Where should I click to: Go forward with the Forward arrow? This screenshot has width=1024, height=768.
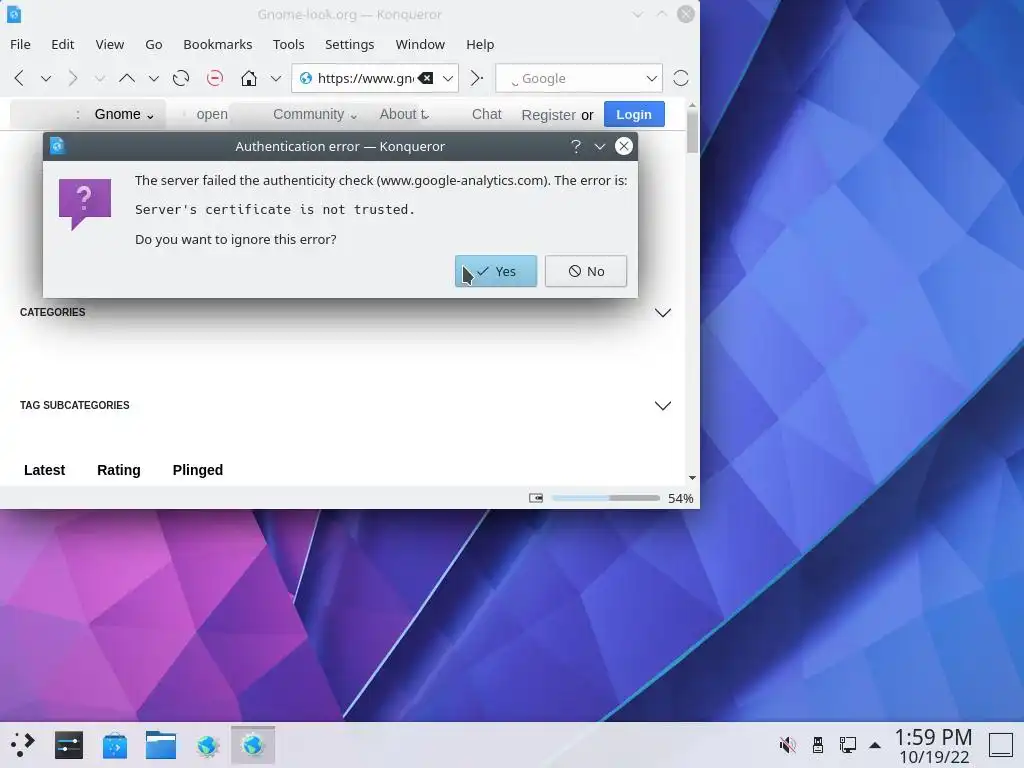tap(72, 78)
